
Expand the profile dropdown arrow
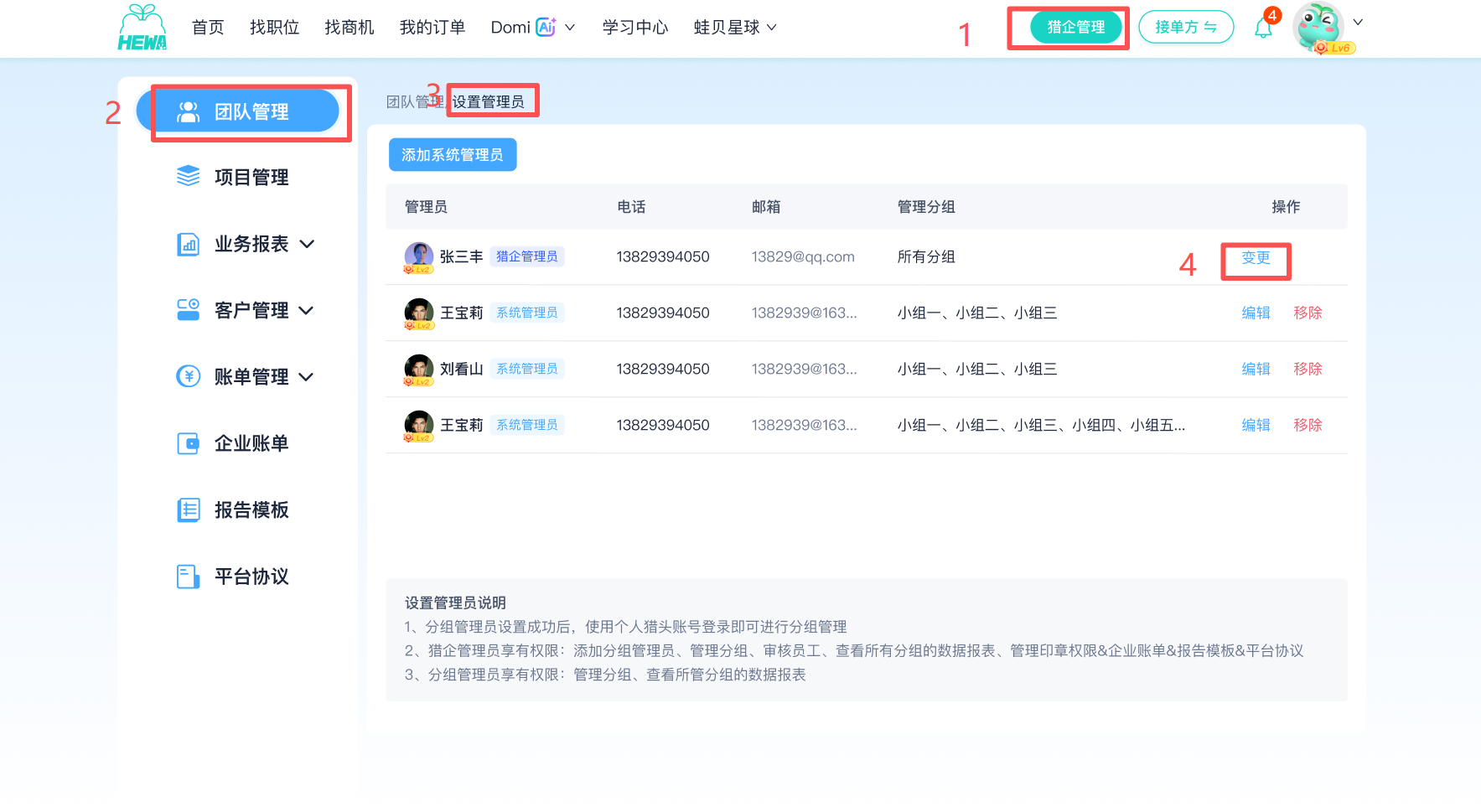pyautogui.click(x=1359, y=23)
